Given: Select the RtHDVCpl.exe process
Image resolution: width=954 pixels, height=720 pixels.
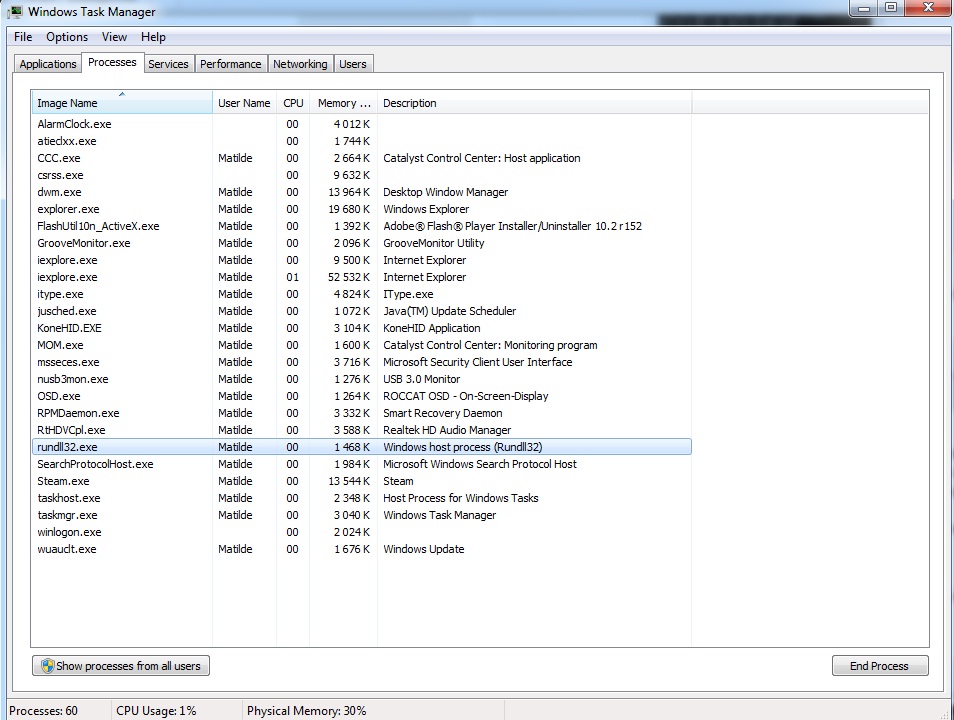Looking at the screenshot, I should coord(361,431).
